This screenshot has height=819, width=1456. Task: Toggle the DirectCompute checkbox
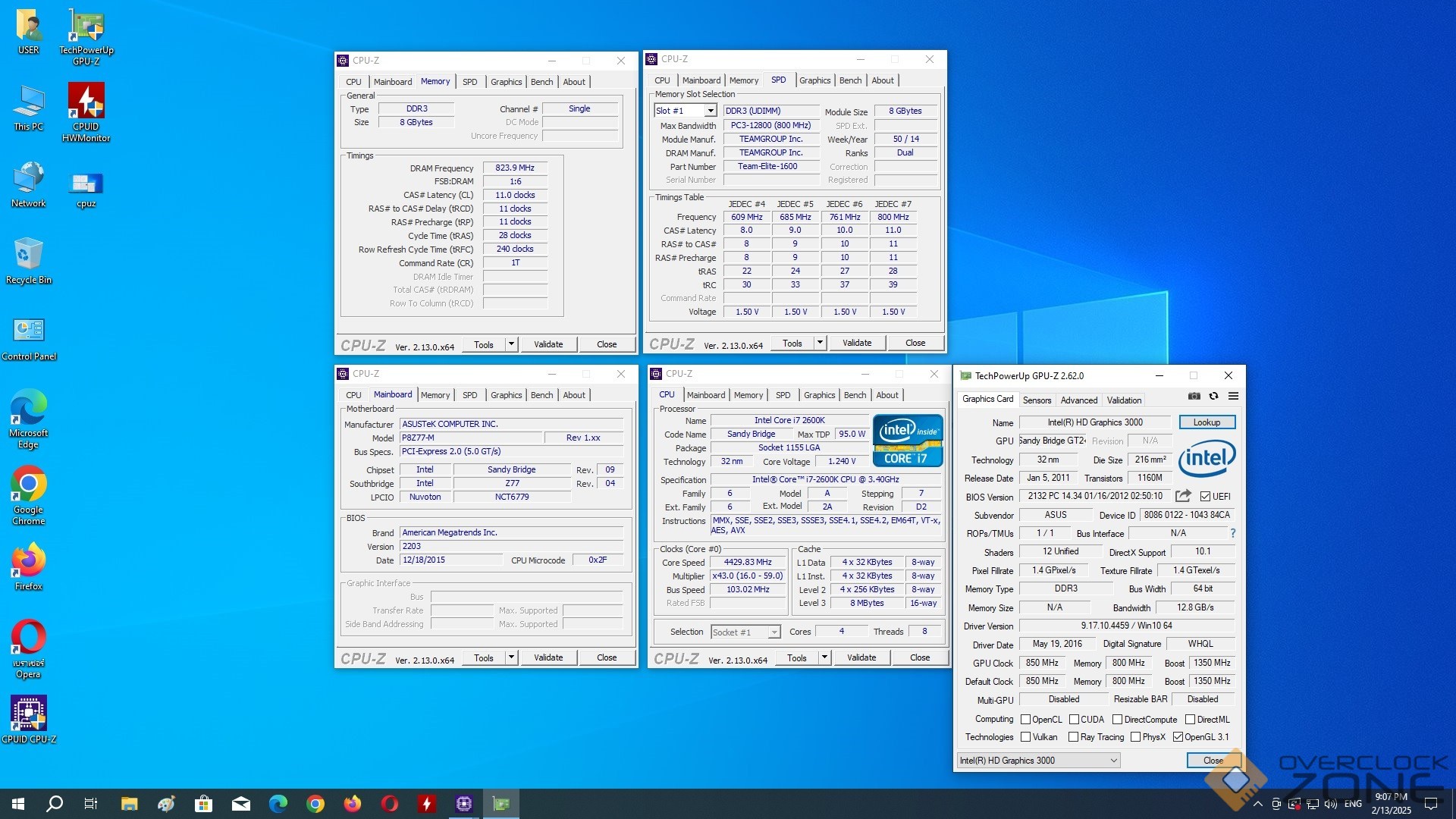coord(1117,720)
